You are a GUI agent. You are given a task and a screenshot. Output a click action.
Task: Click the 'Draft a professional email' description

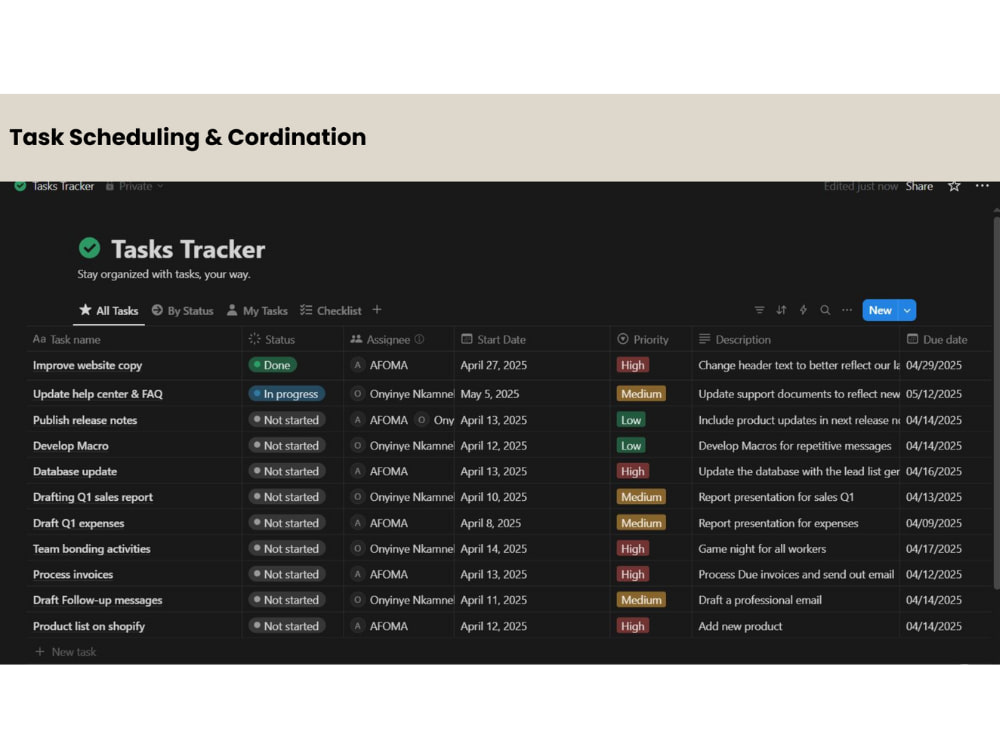pyautogui.click(x=760, y=599)
